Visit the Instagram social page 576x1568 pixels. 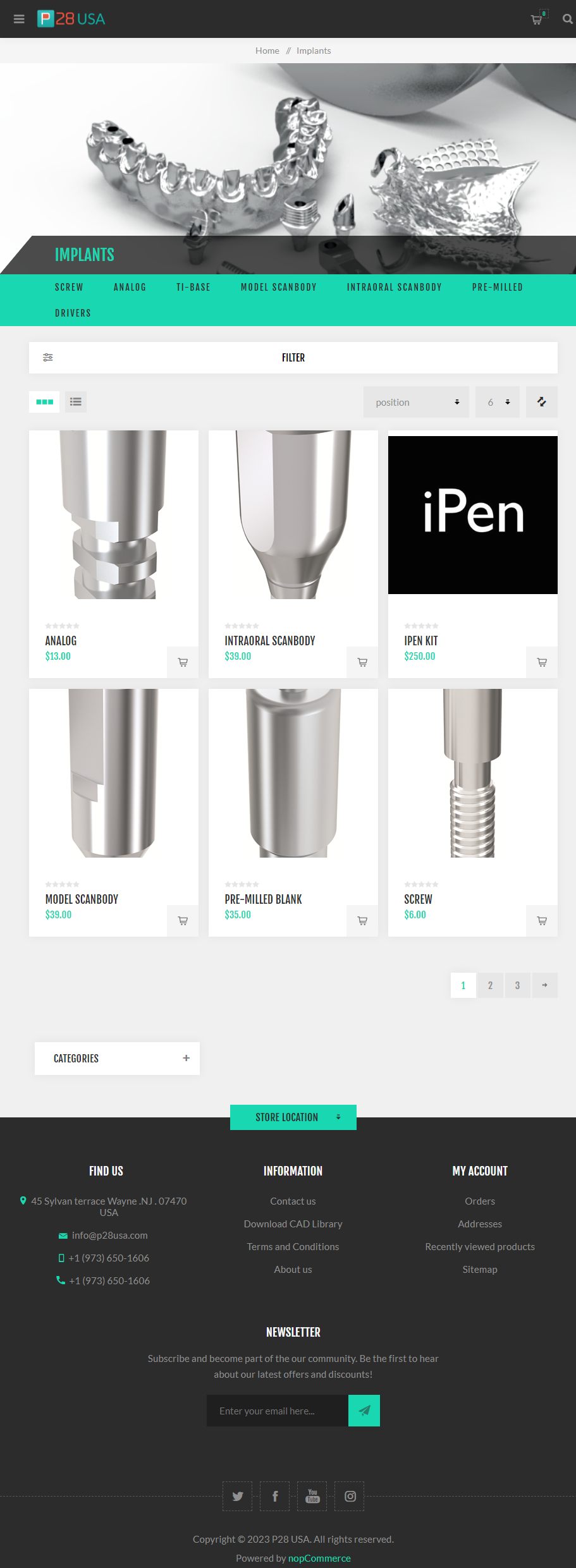pyautogui.click(x=350, y=1496)
